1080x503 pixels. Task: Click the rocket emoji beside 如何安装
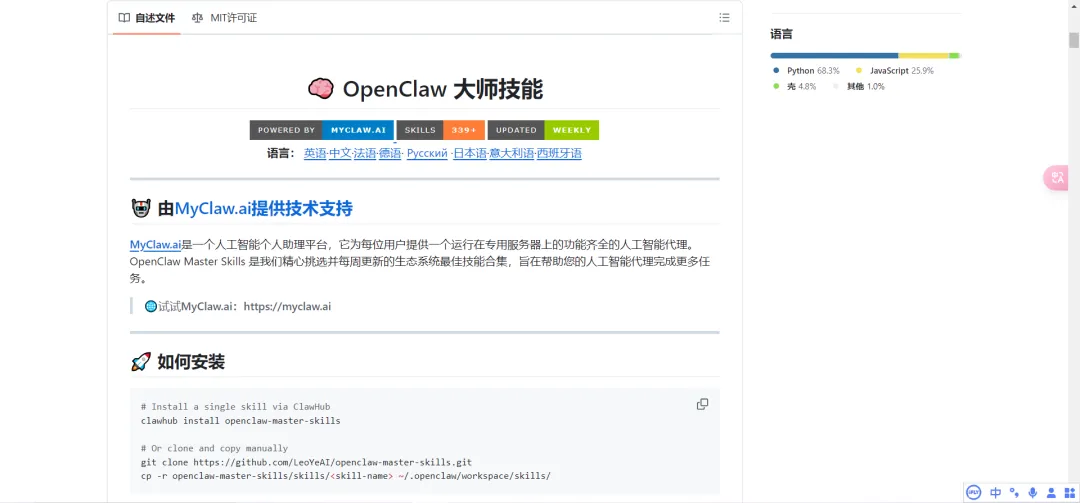pyautogui.click(x=141, y=361)
